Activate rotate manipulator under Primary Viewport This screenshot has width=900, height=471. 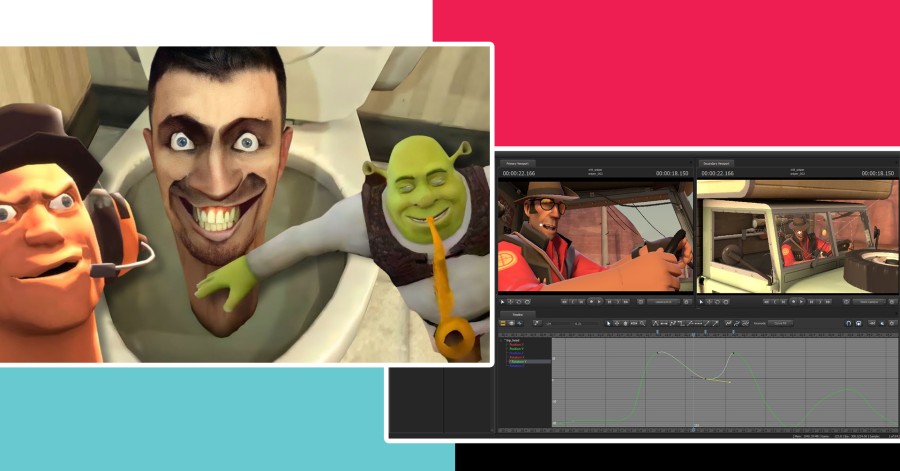[x=519, y=302]
